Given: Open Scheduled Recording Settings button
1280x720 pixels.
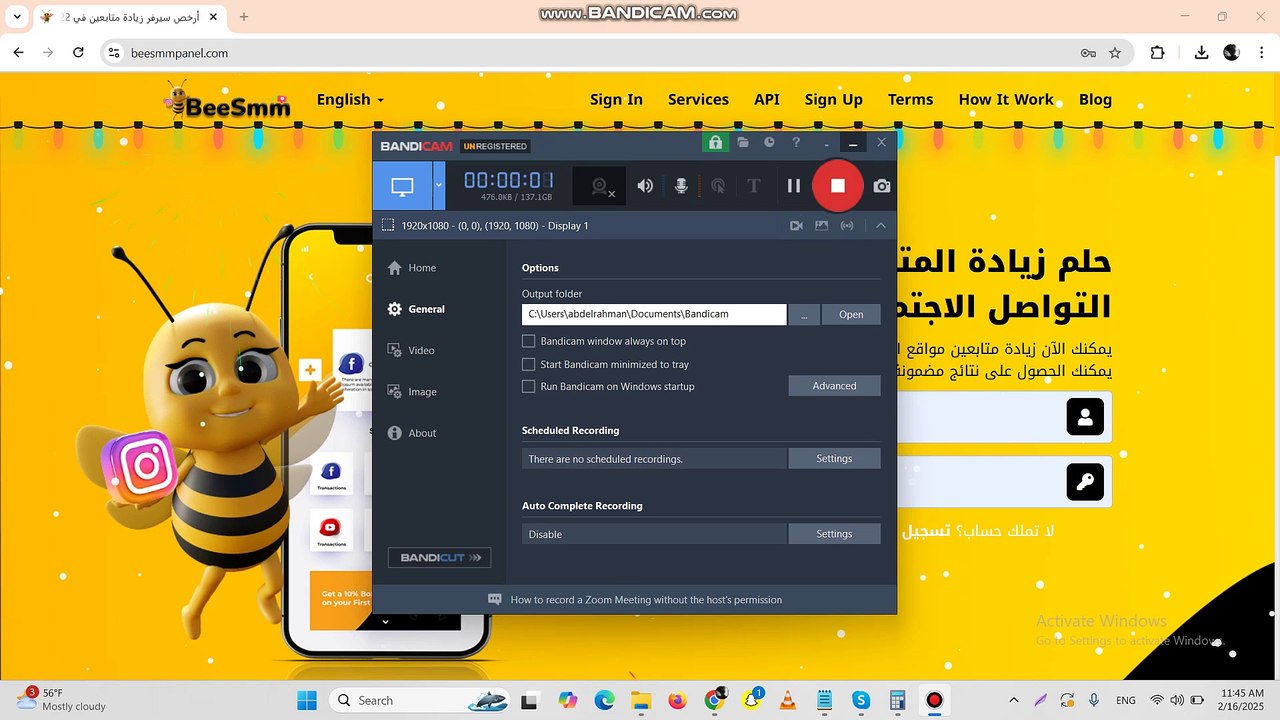Looking at the screenshot, I should (x=834, y=459).
